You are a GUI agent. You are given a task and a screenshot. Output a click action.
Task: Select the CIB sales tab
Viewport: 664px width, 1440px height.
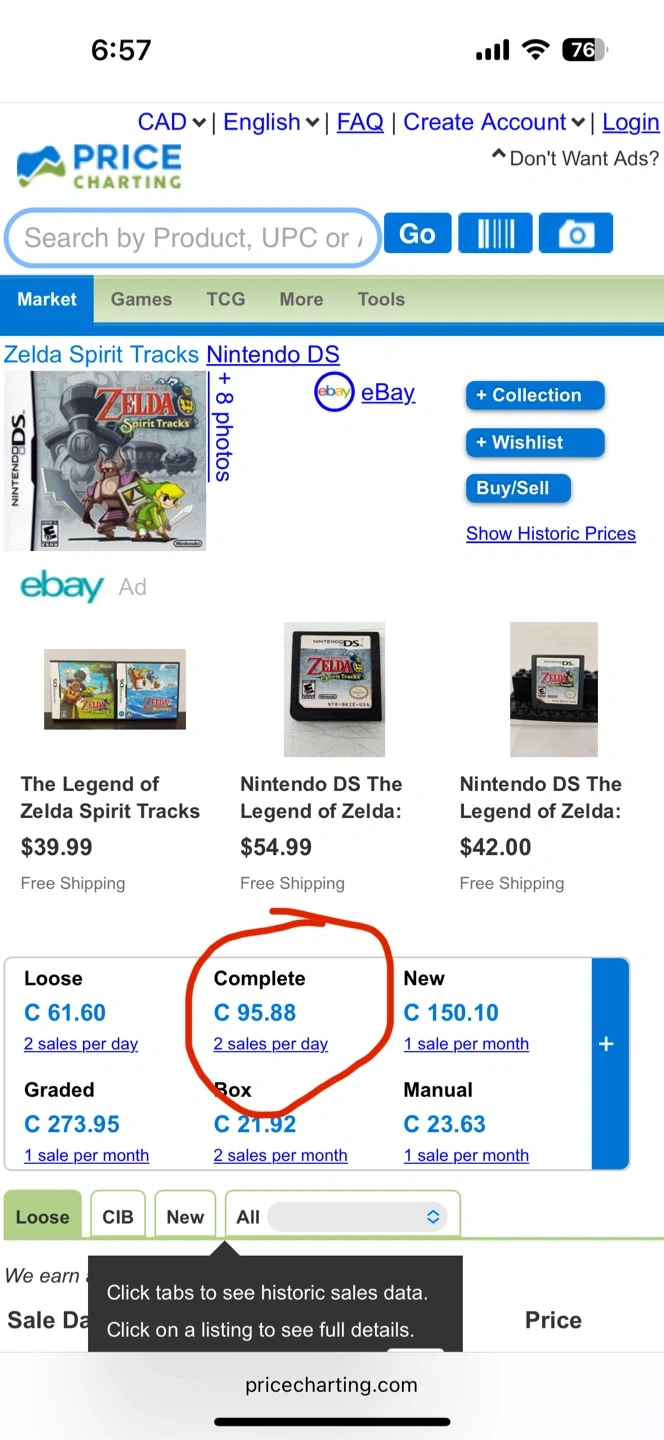118,1217
